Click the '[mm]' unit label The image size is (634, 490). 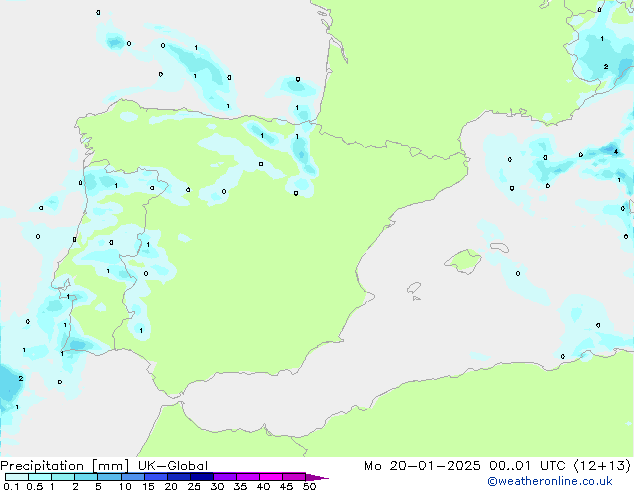(110, 466)
